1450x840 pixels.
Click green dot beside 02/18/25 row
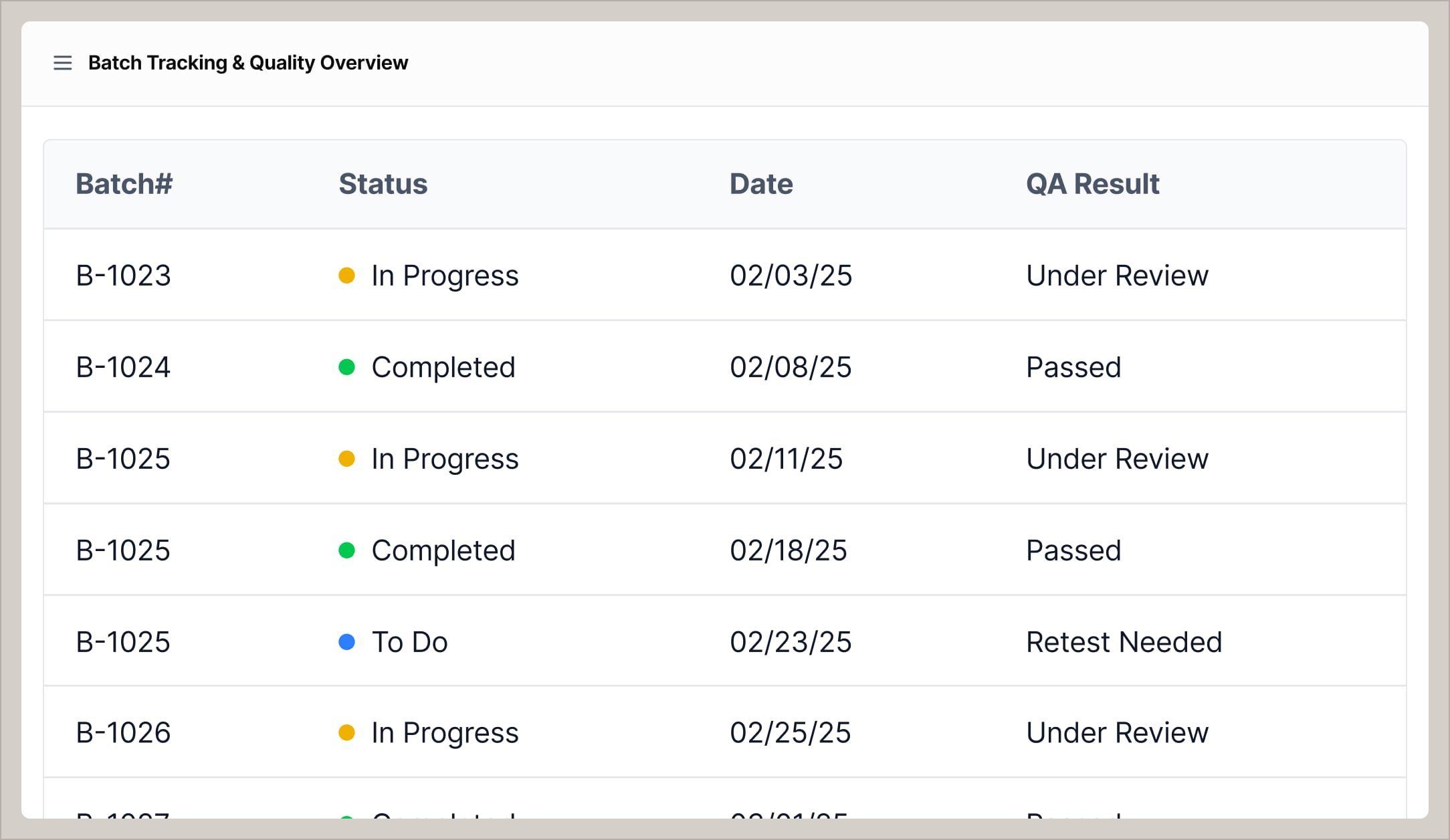pyautogui.click(x=346, y=550)
